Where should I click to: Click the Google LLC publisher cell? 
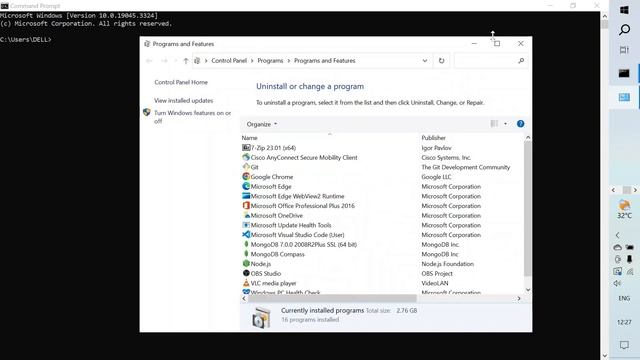click(436, 177)
